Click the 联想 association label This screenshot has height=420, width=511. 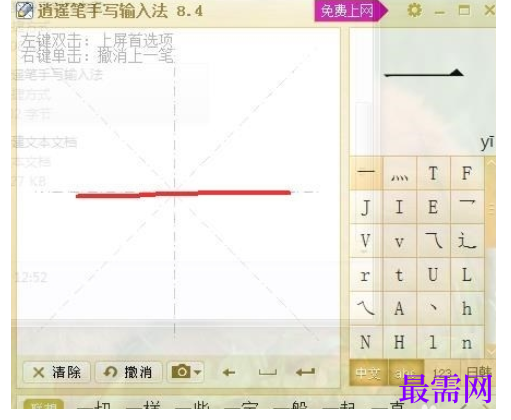[x=44, y=405]
